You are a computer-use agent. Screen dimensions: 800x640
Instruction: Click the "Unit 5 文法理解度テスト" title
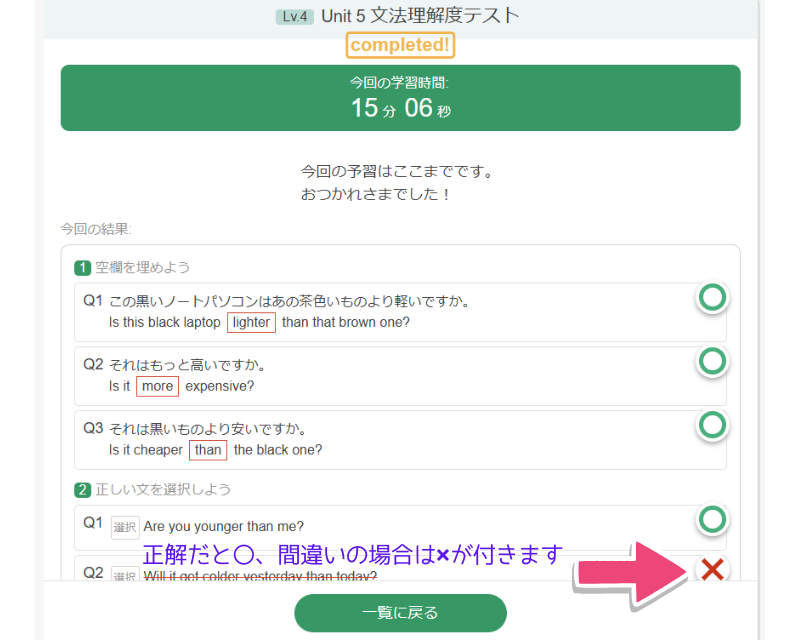coord(420,16)
